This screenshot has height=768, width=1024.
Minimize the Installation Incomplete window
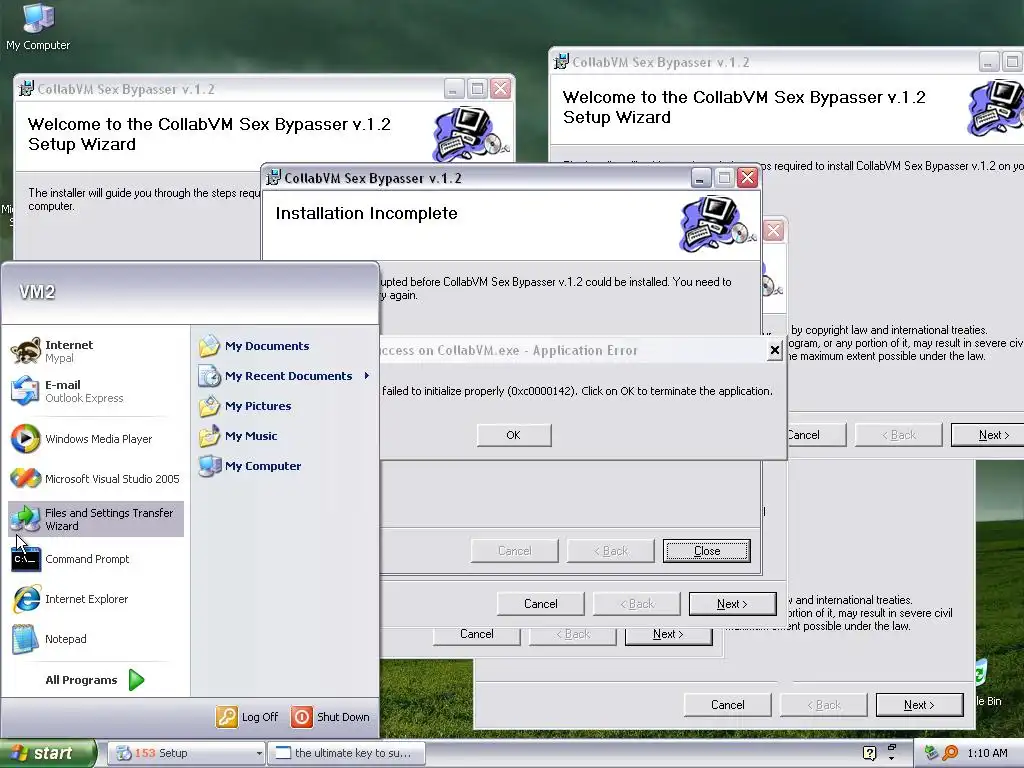[701, 178]
